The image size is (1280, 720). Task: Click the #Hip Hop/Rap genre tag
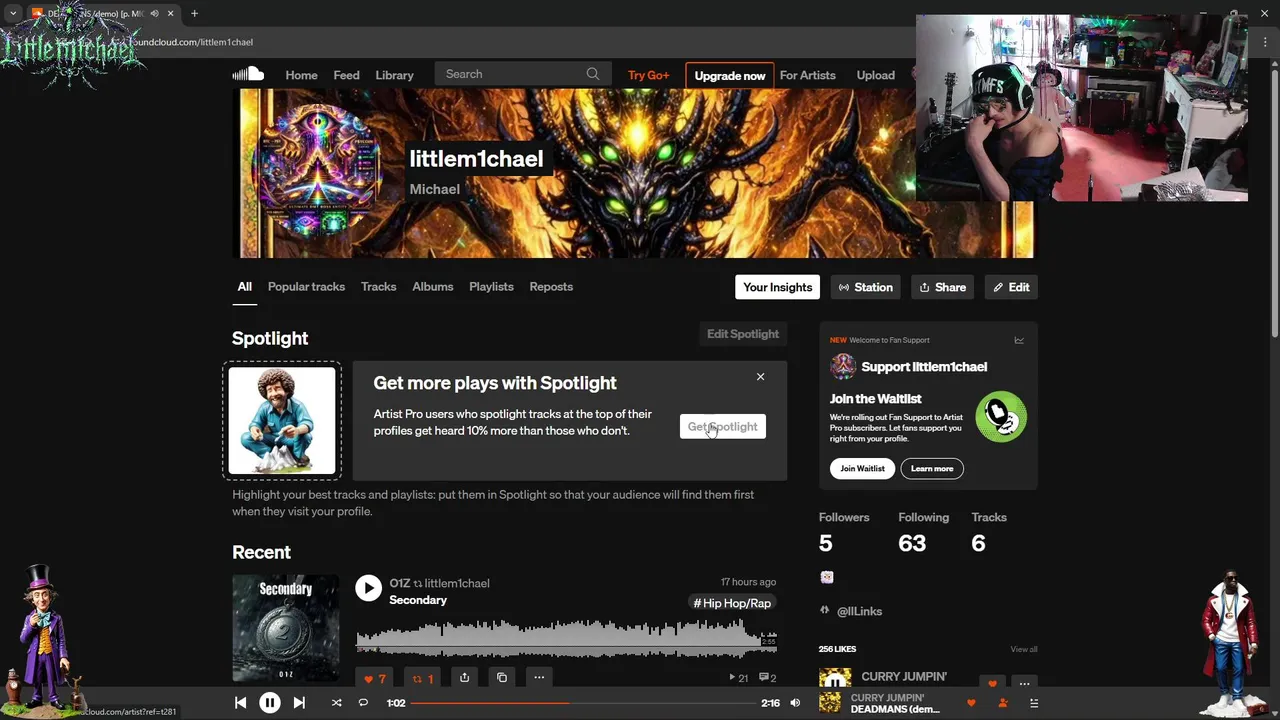[733, 603]
